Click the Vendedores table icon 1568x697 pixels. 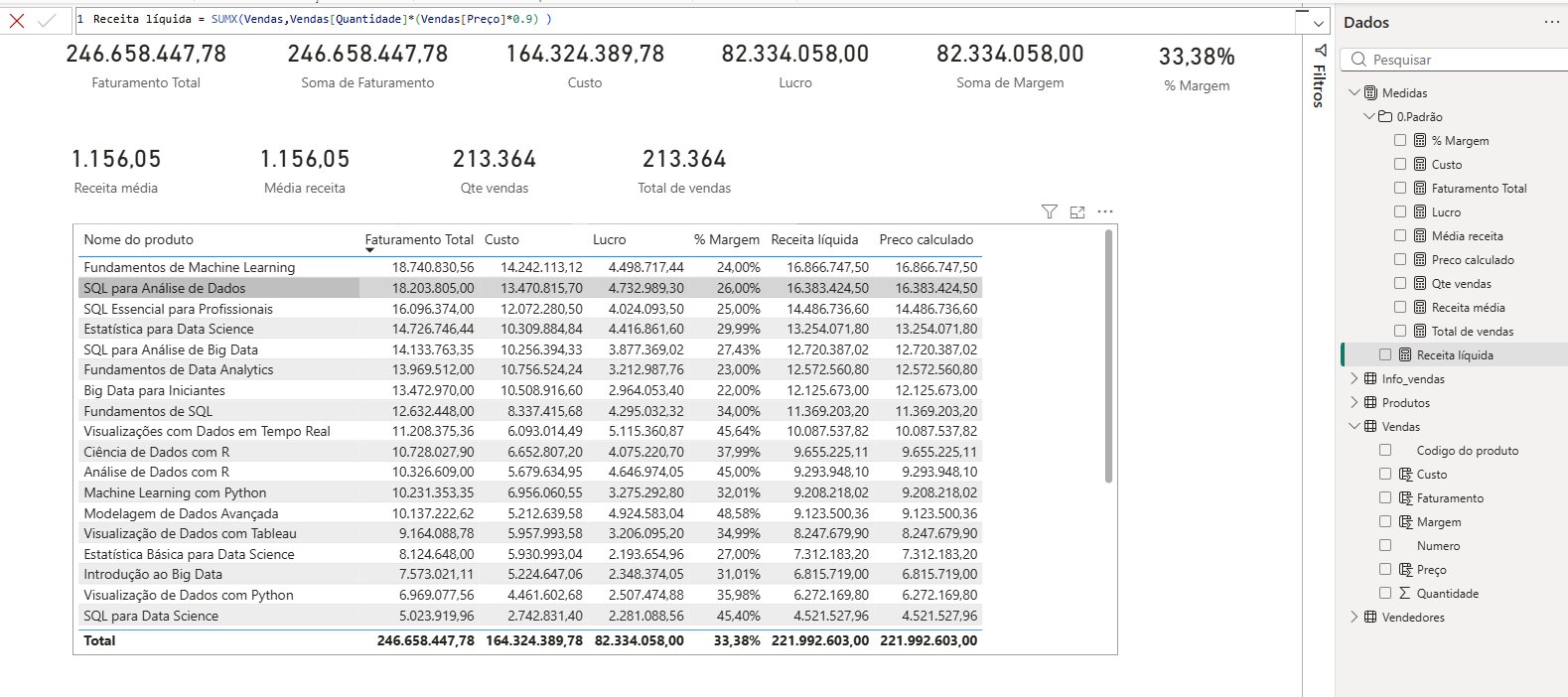1370,617
